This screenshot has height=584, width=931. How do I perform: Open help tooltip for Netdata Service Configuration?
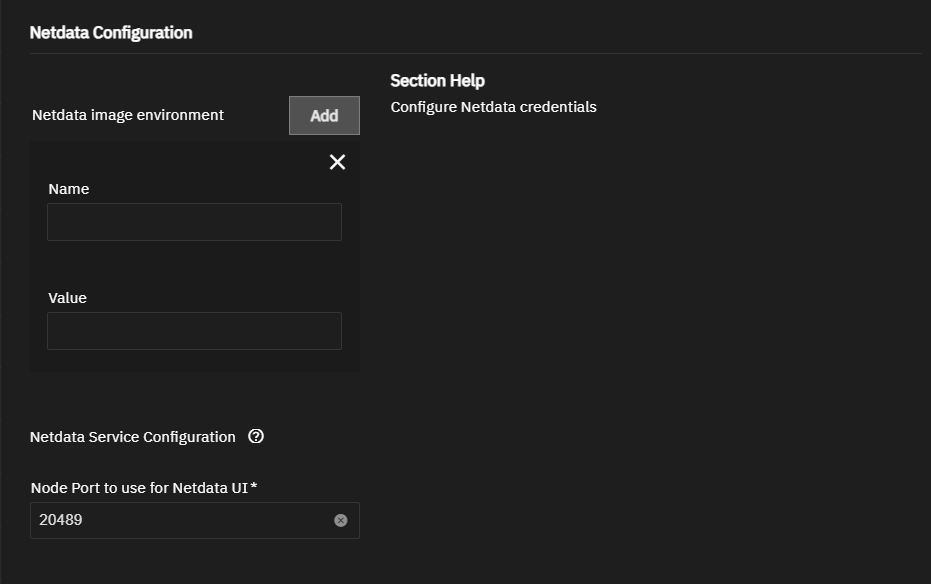click(256, 436)
